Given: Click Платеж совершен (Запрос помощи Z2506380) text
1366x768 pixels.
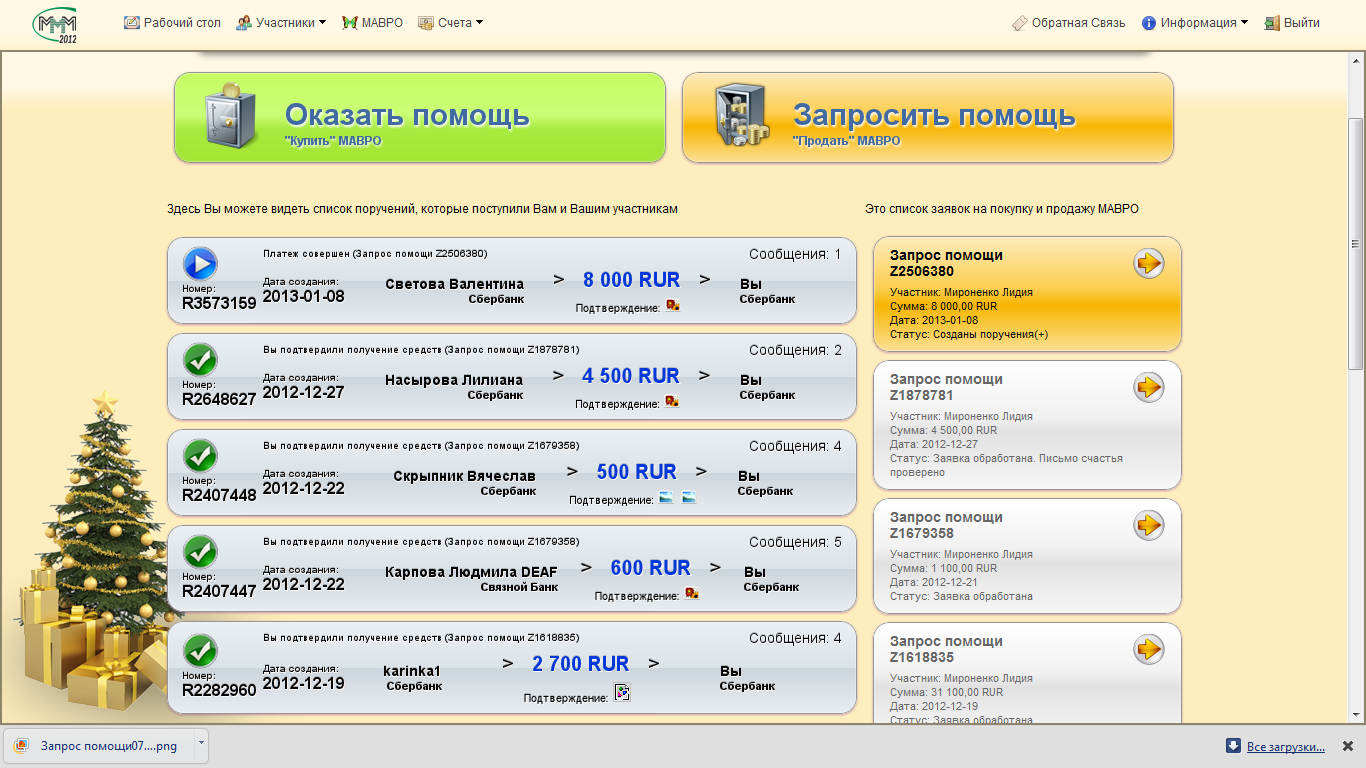Looking at the screenshot, I should [375, 254].
